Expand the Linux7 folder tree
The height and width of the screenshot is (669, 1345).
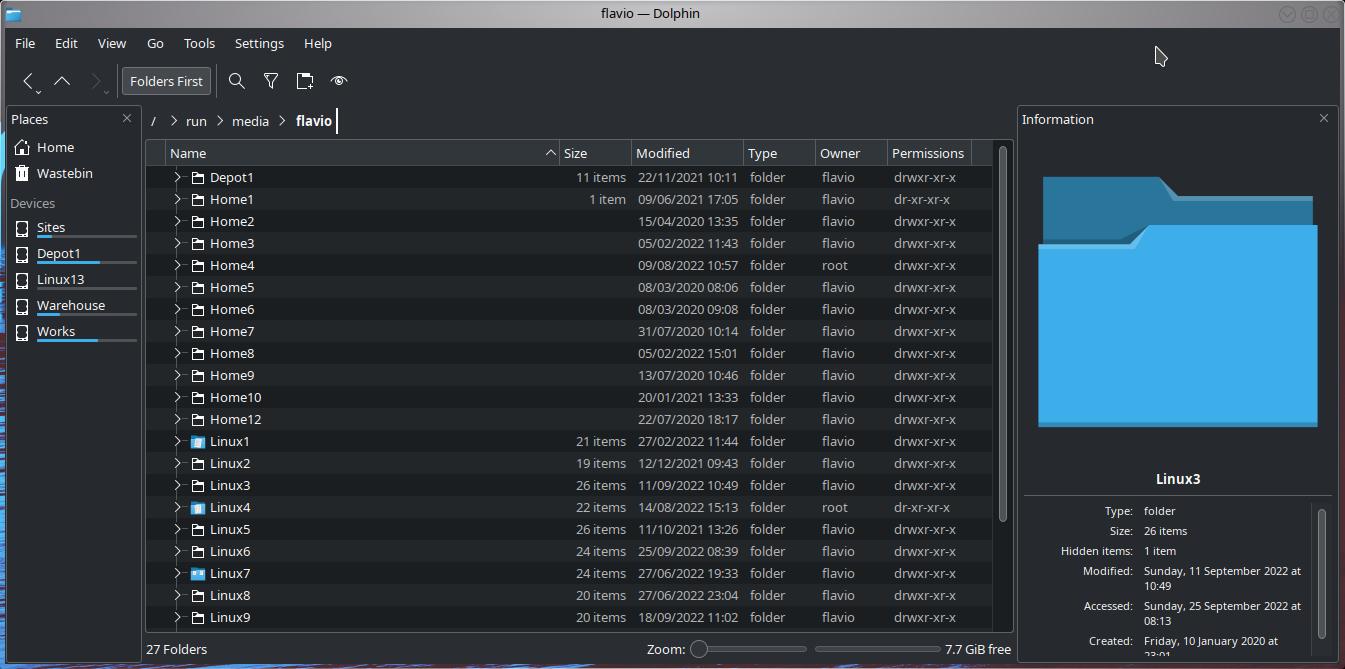coord(177,573)
